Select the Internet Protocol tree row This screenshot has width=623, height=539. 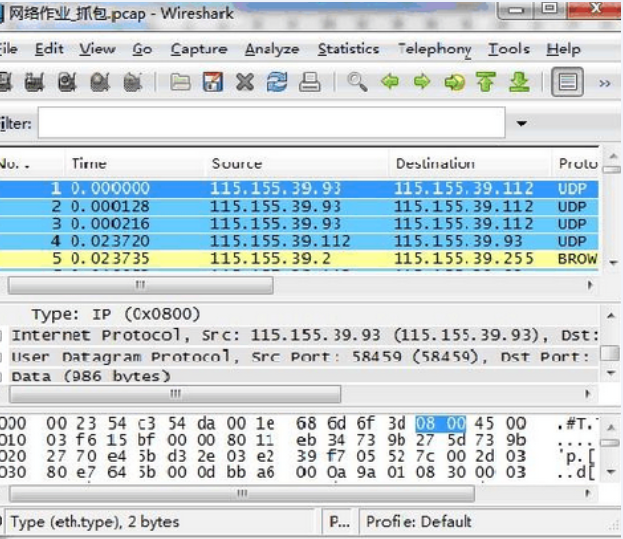click(x=304, y=335)
